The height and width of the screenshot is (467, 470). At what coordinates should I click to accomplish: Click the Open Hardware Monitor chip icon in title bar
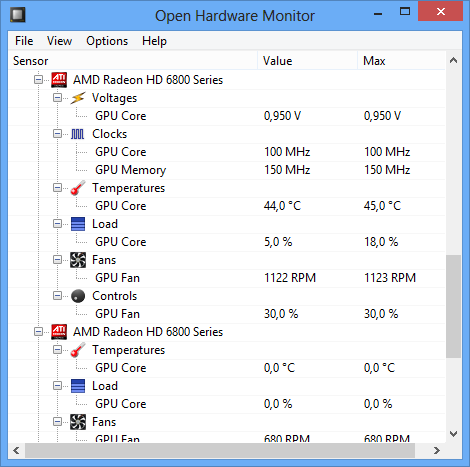pos(18,15)
